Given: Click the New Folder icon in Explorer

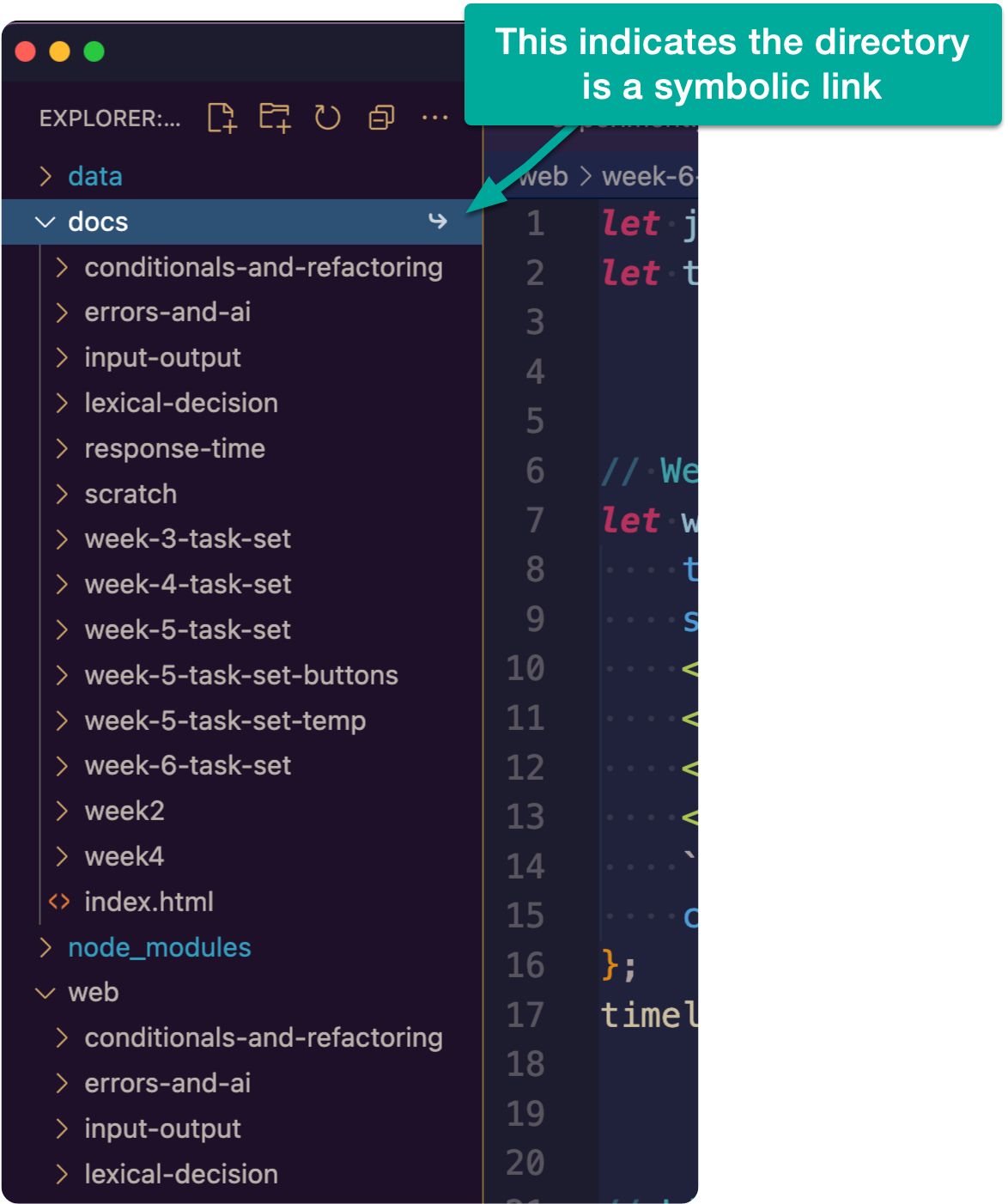Looking at the screenshot, I should coord(275,118).
